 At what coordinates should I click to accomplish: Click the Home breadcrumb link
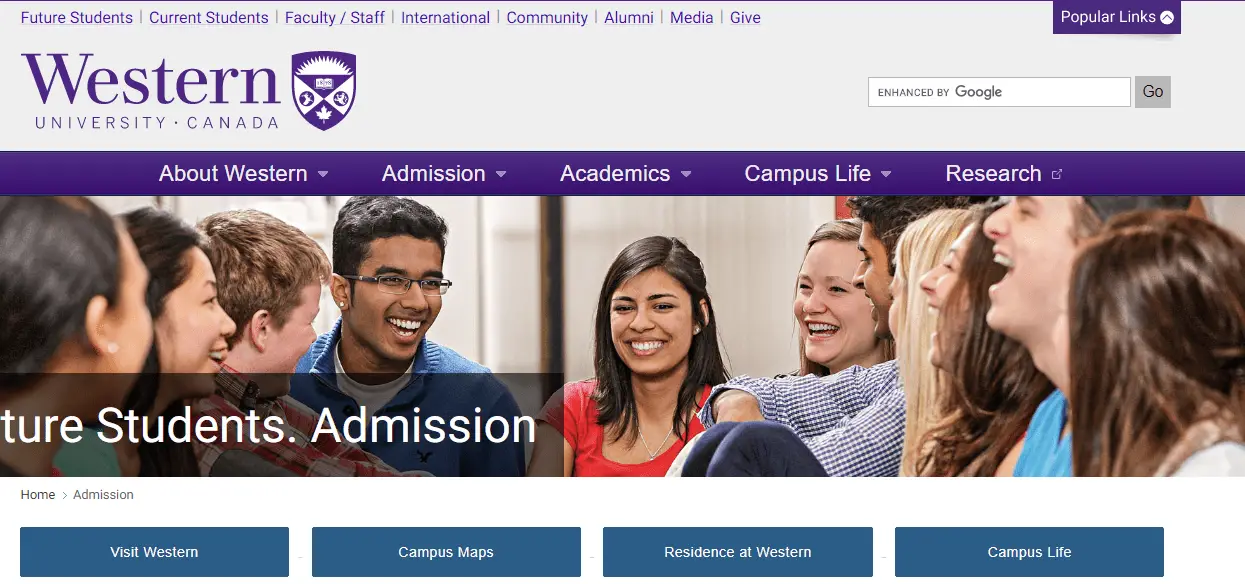[38, 495]
